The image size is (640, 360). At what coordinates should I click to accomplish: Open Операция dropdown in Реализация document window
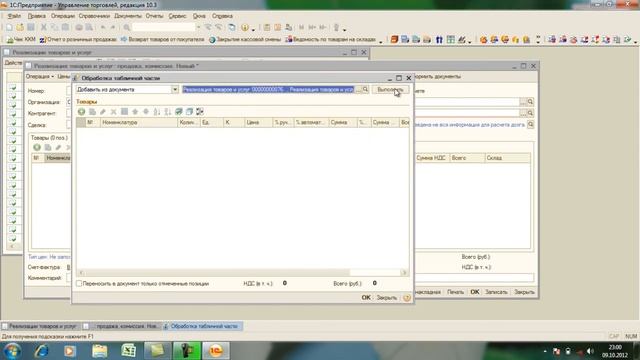pyautogui.click(x=40, y=76)
